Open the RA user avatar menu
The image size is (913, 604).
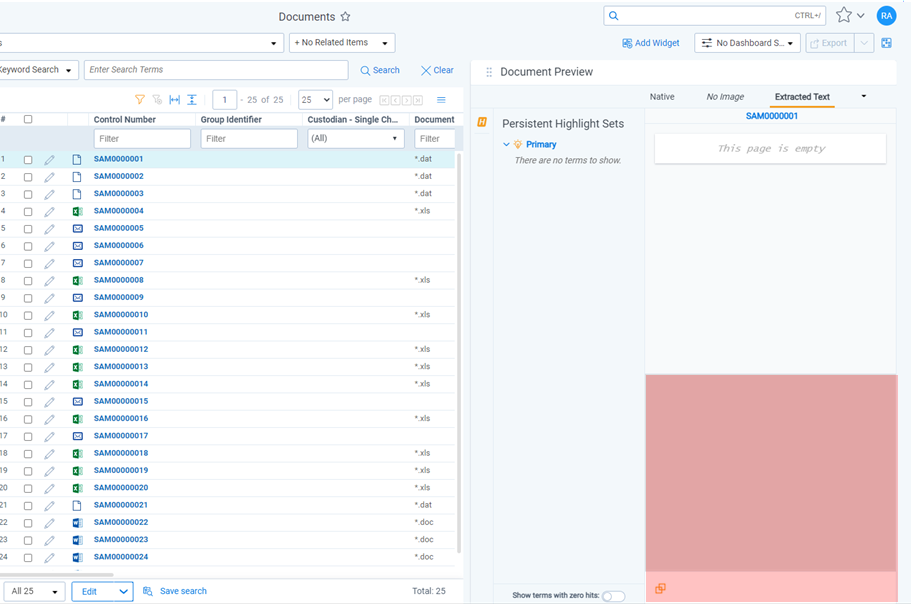coord(886,16)
